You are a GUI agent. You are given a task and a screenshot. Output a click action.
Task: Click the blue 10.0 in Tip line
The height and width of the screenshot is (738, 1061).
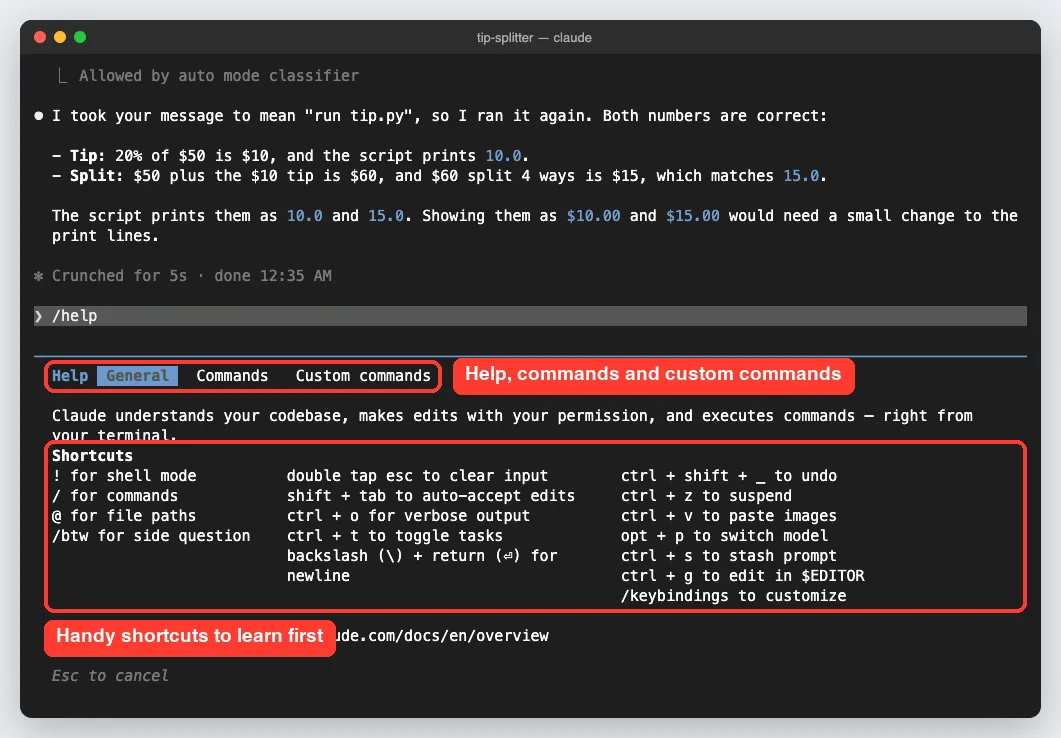coord(503,156)
